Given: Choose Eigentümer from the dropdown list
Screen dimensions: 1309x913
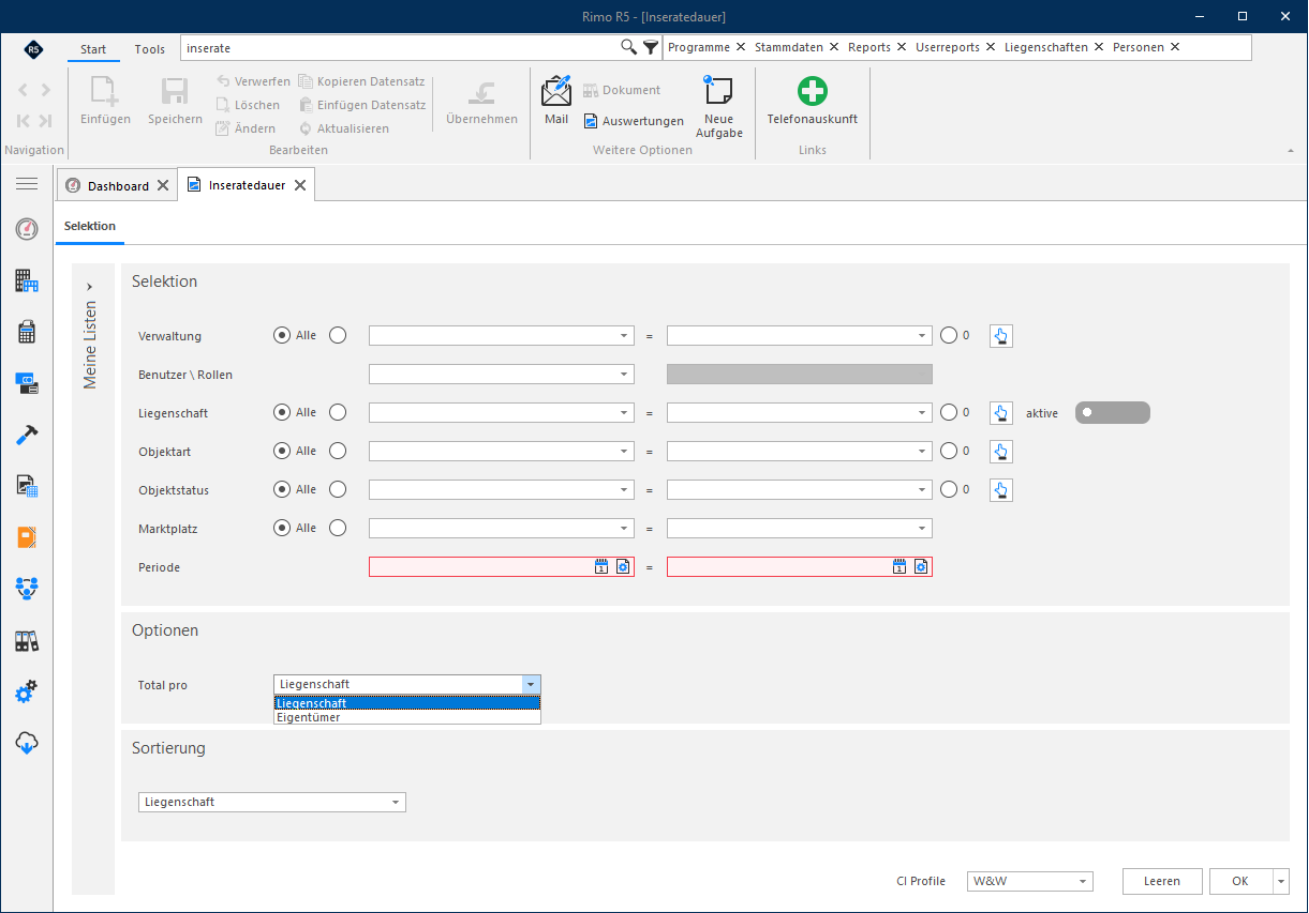Looking at the screenshot, I should click(x=407, y=717).
